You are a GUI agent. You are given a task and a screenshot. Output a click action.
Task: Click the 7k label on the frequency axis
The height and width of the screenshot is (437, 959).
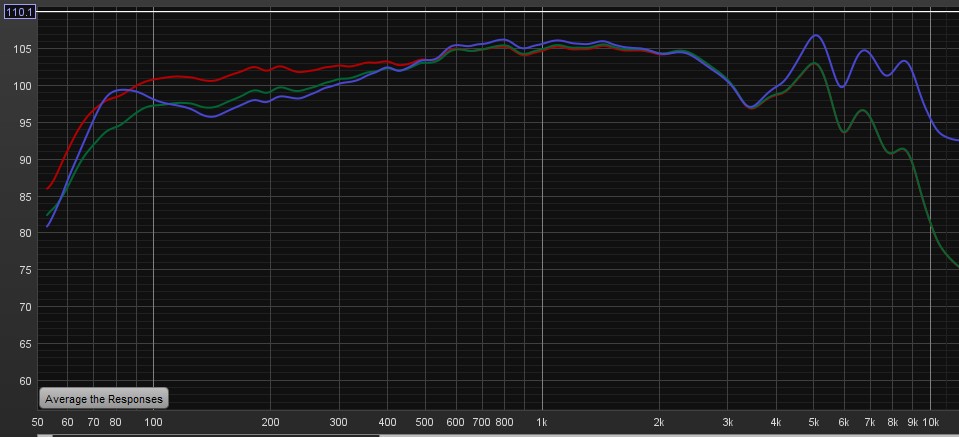tap(870, 422)
